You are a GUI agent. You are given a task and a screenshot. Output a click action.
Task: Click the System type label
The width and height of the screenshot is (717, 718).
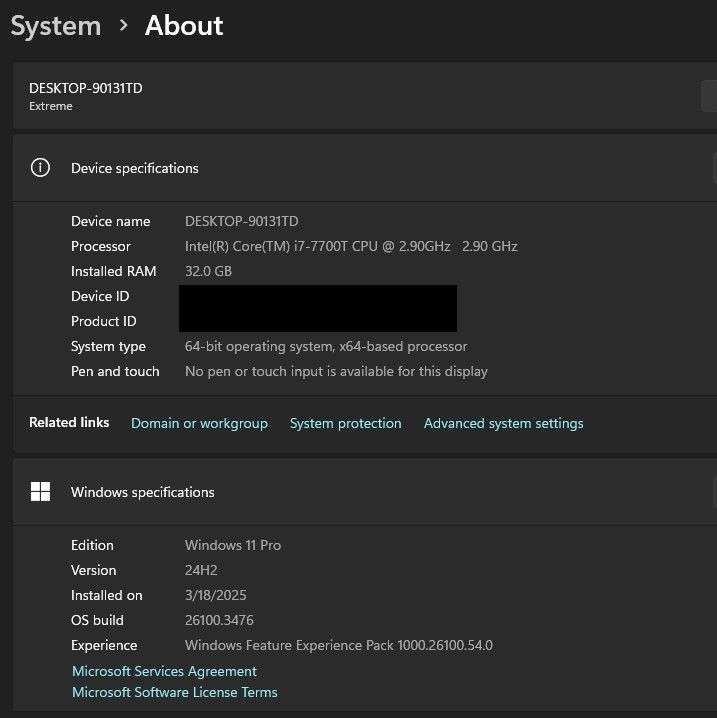[109, 347]
